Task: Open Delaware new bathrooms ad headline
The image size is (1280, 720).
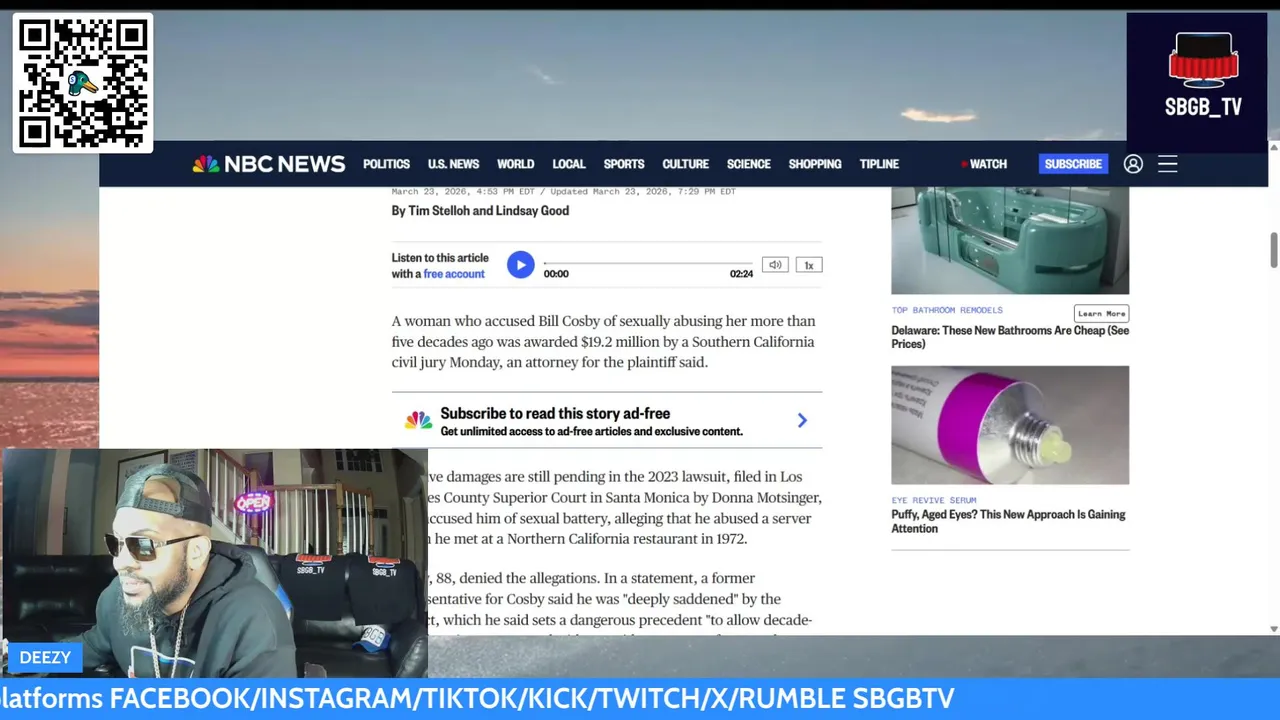Action: click(1010, 337)
